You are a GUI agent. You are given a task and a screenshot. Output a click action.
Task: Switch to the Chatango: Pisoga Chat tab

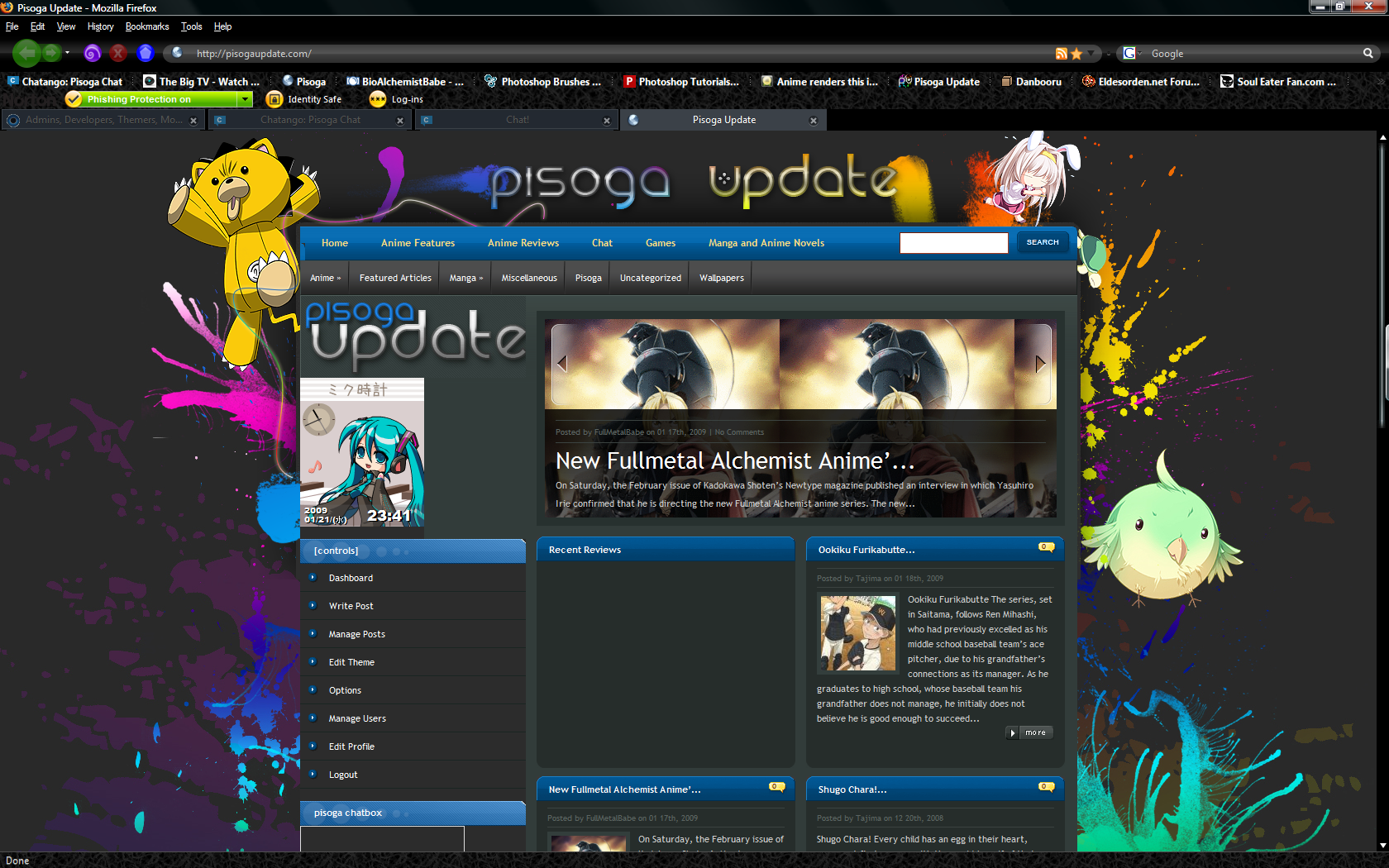(309, 120)
